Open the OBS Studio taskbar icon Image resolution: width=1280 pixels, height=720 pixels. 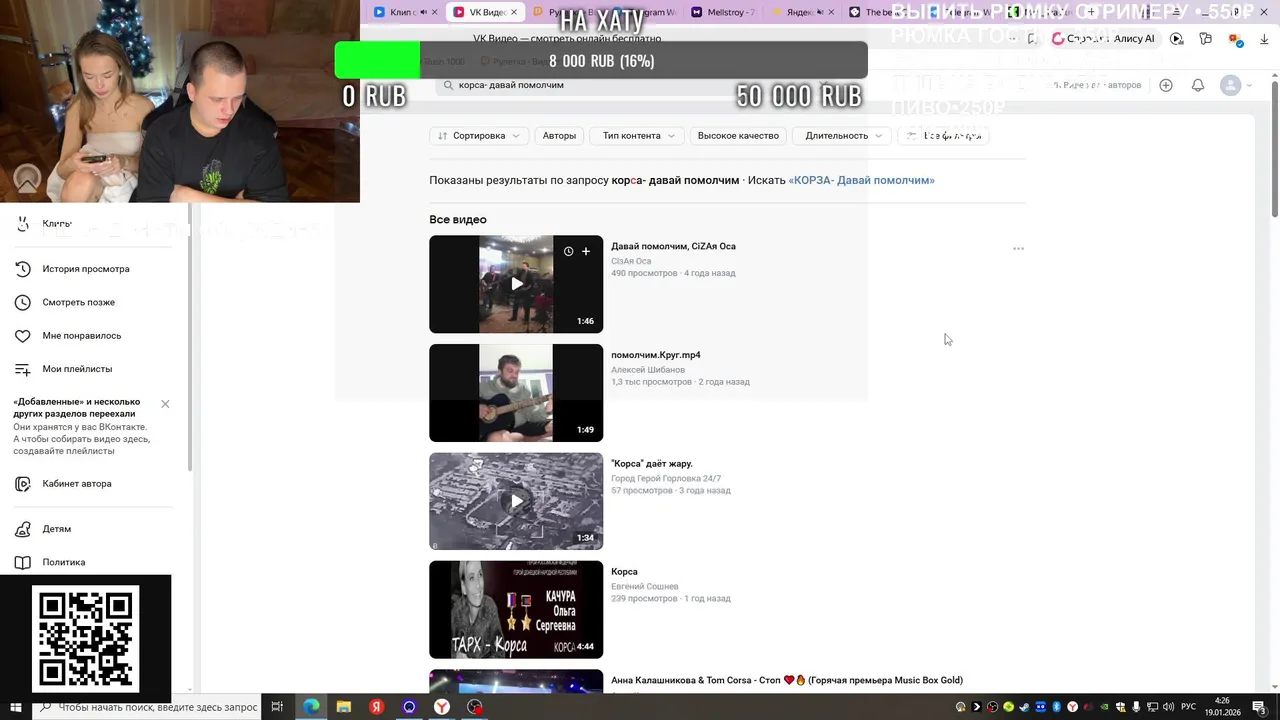pyautogui.click(x=475, y=707)
